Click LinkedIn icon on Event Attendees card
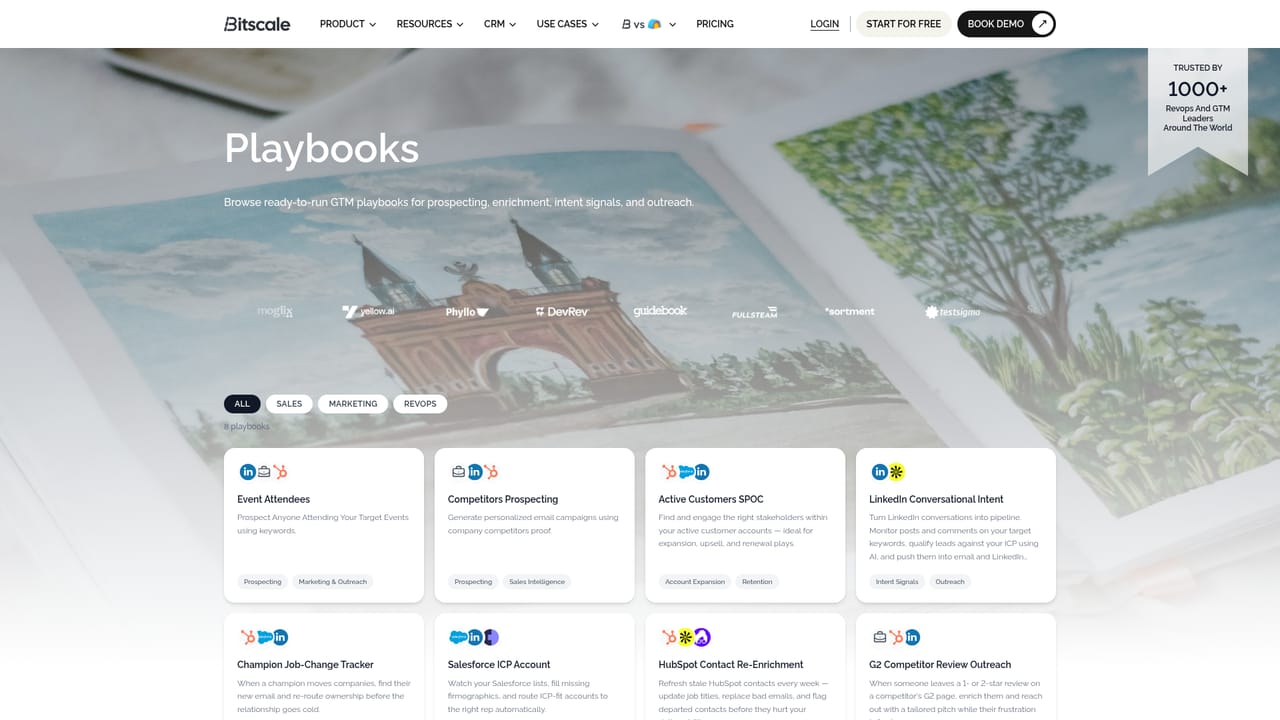 (248, 472)
